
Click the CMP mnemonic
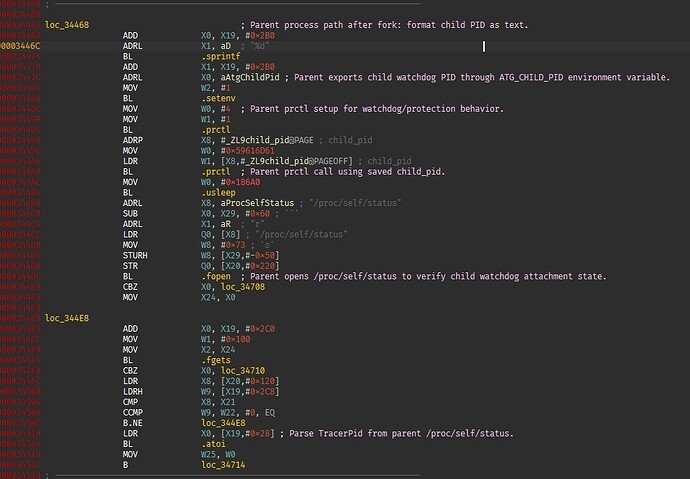pos(130,402)
